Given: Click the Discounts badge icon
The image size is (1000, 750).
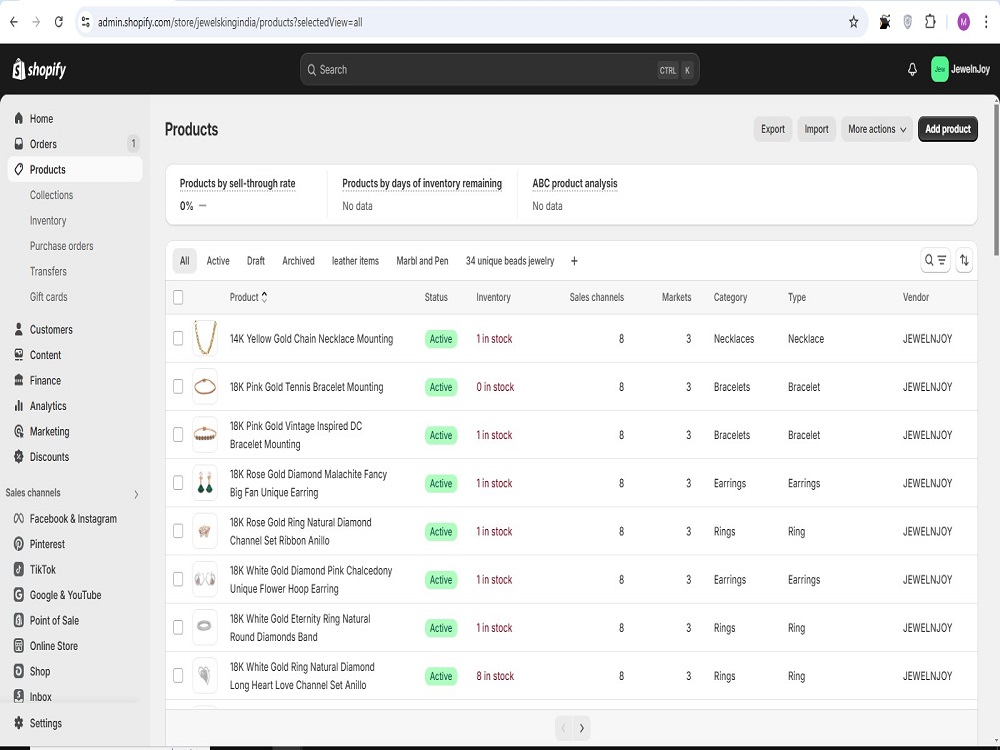Looking at the screenshot, I should pyautogui.click(x=18, y=457).
